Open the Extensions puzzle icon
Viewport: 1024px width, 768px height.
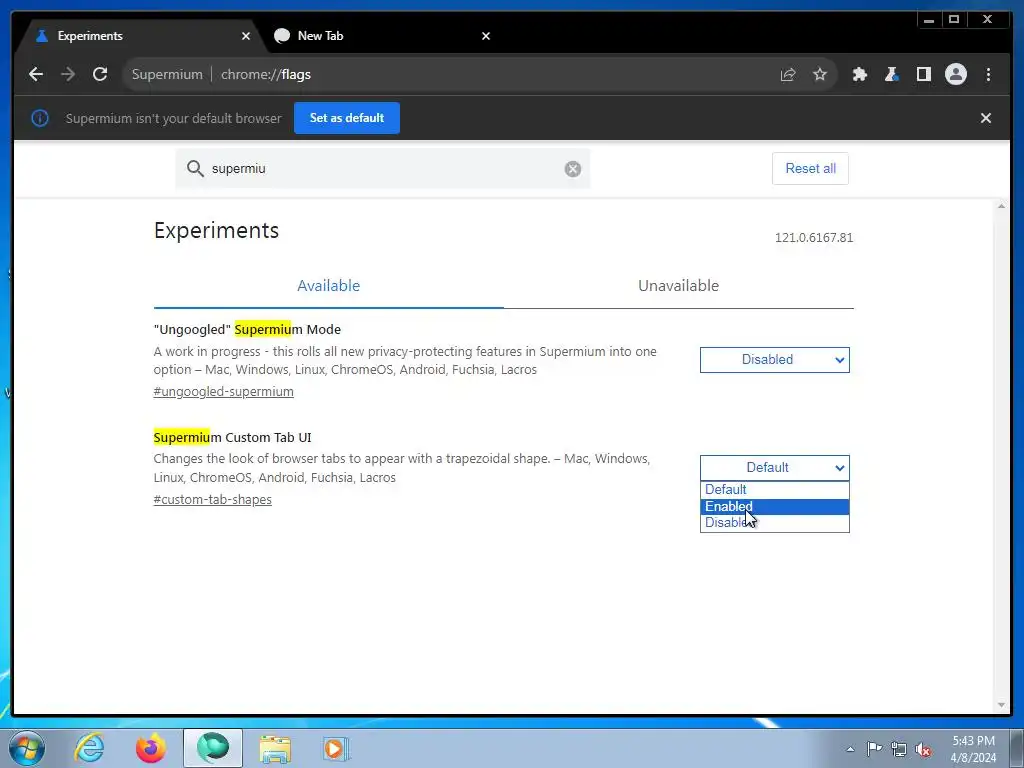coord(859,74)
